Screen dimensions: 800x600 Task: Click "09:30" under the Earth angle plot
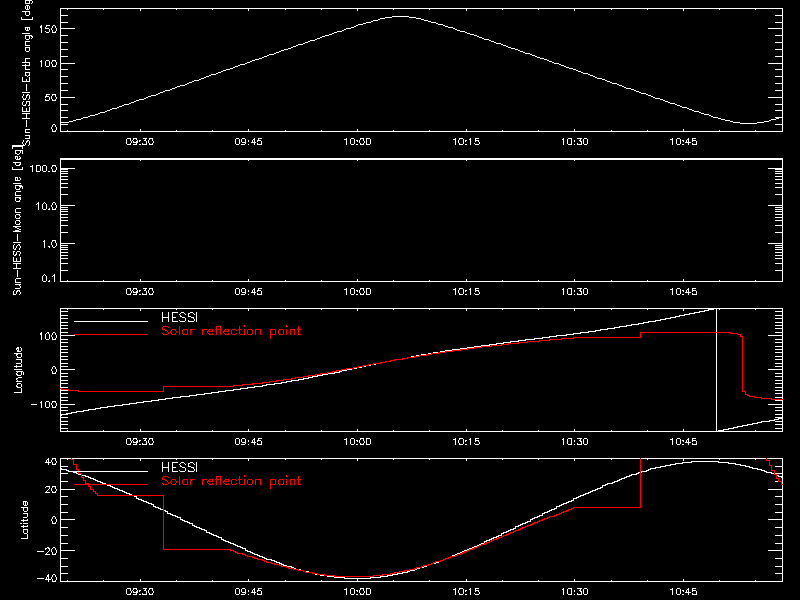click(140, 141)
